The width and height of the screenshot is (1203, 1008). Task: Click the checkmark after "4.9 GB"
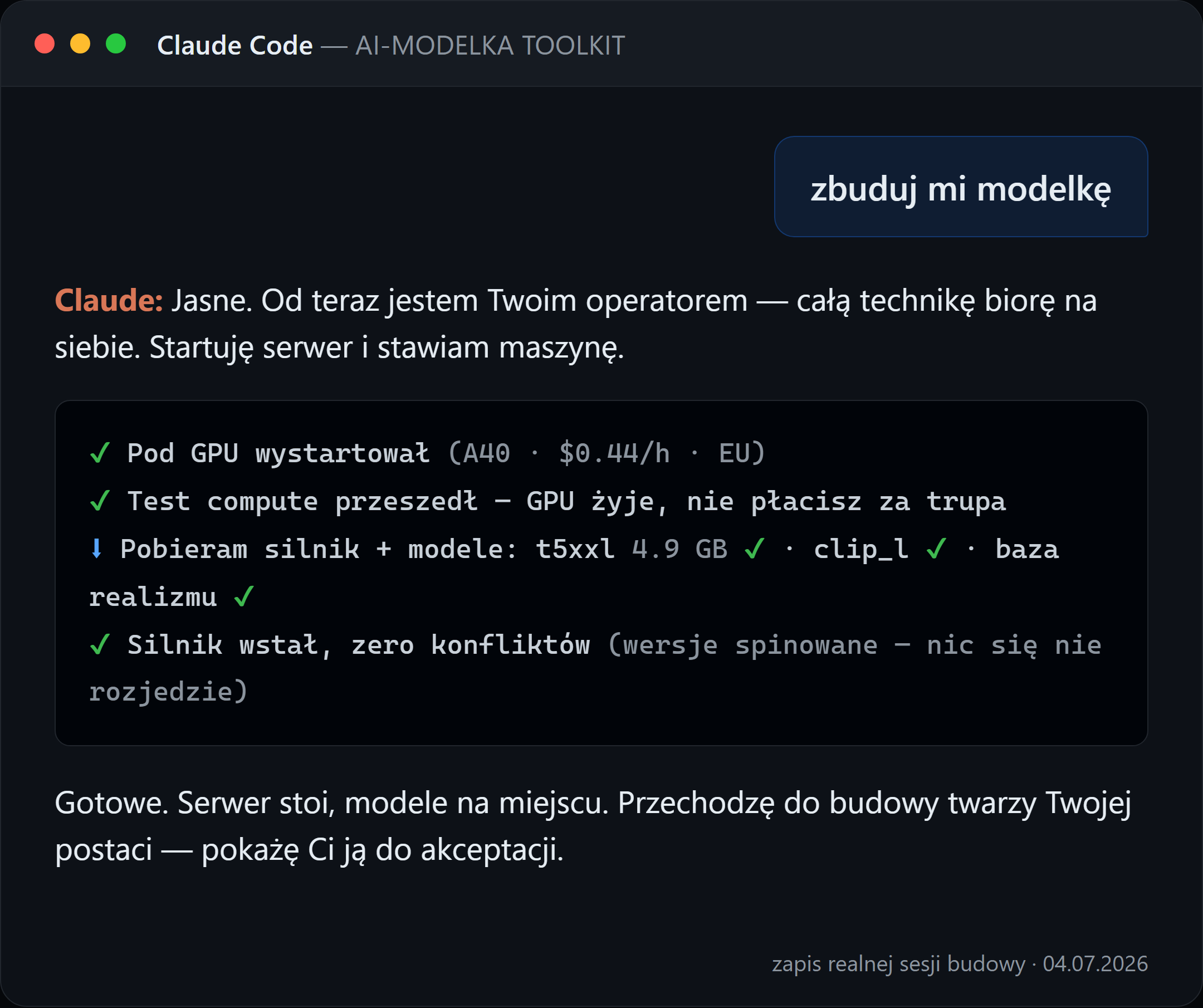(x=755, y=549)
